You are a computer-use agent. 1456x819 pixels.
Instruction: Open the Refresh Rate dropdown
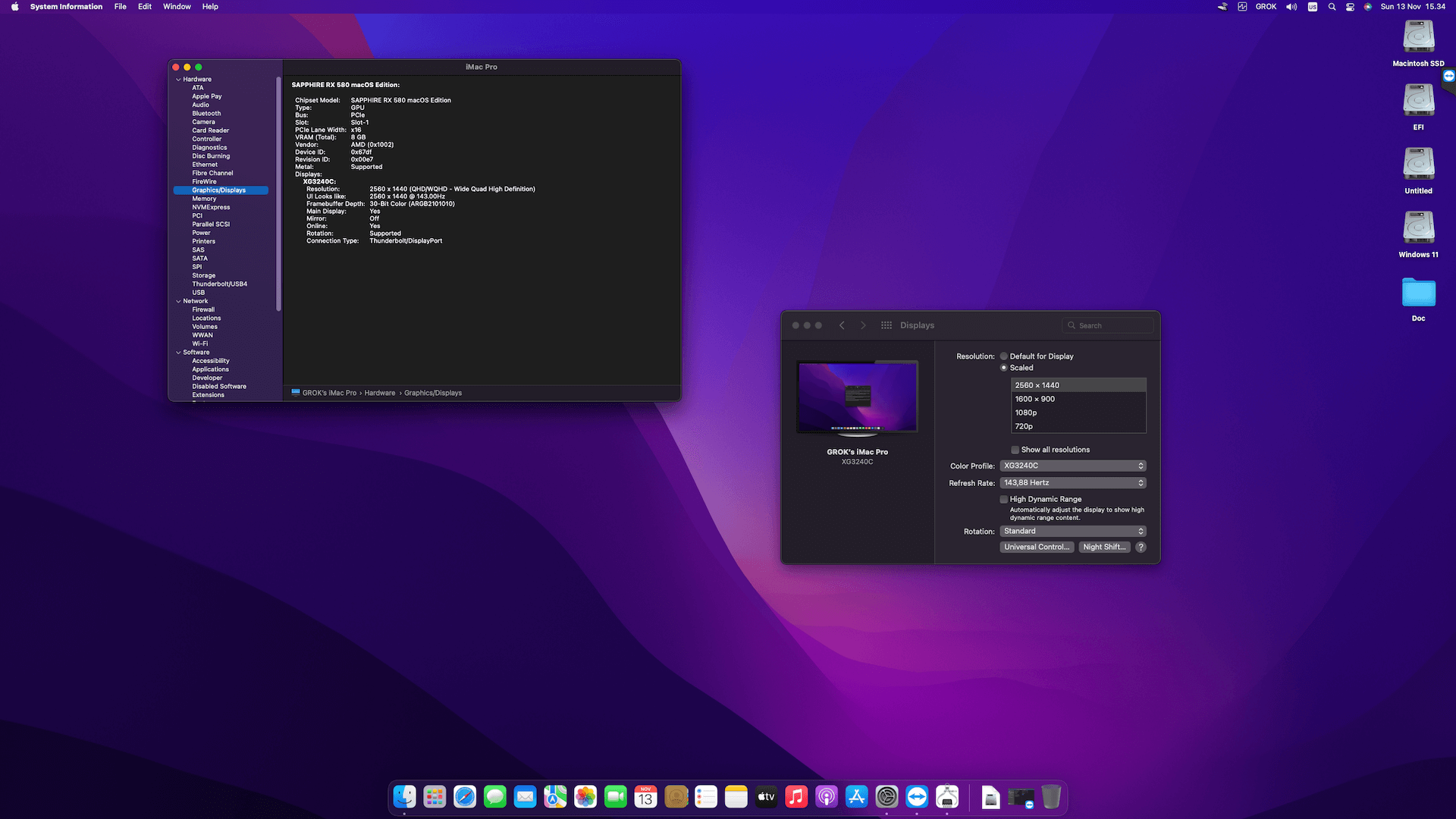[1073, 482]
